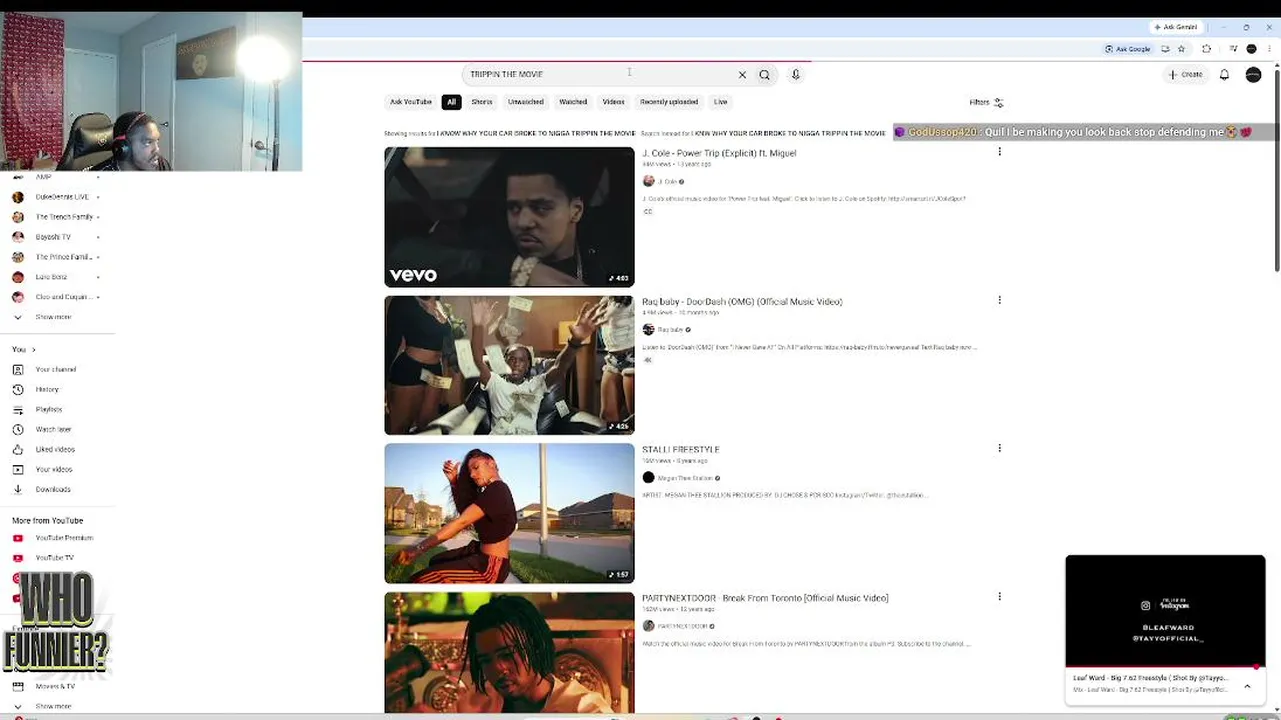The image size is (1281, 720).
Task: Click the Ask Google address bar button
Action: pos(1128,49)
